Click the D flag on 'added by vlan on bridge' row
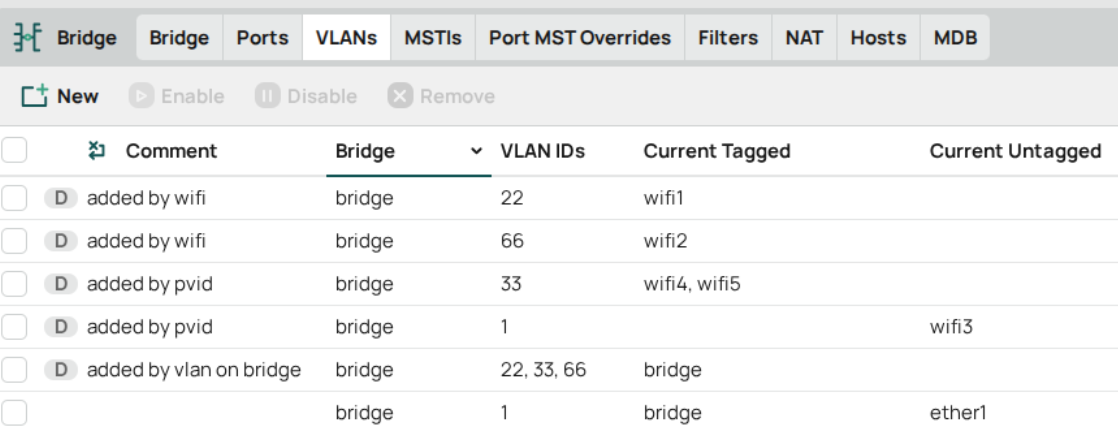1118x436 pixels. (61, 370)
